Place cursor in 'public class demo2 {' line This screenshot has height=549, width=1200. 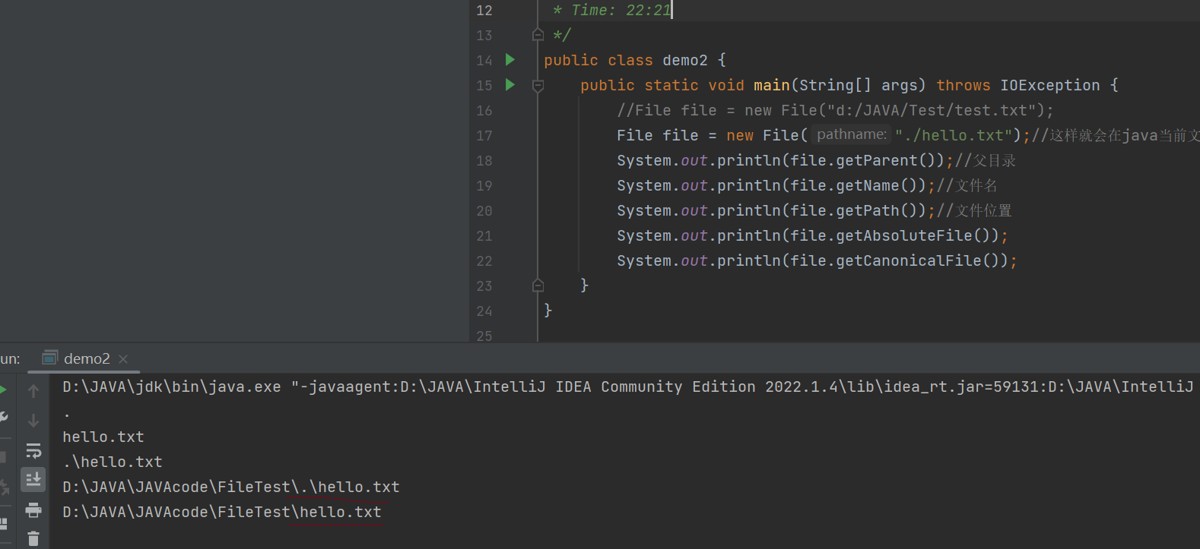click(x=635, y=60)
